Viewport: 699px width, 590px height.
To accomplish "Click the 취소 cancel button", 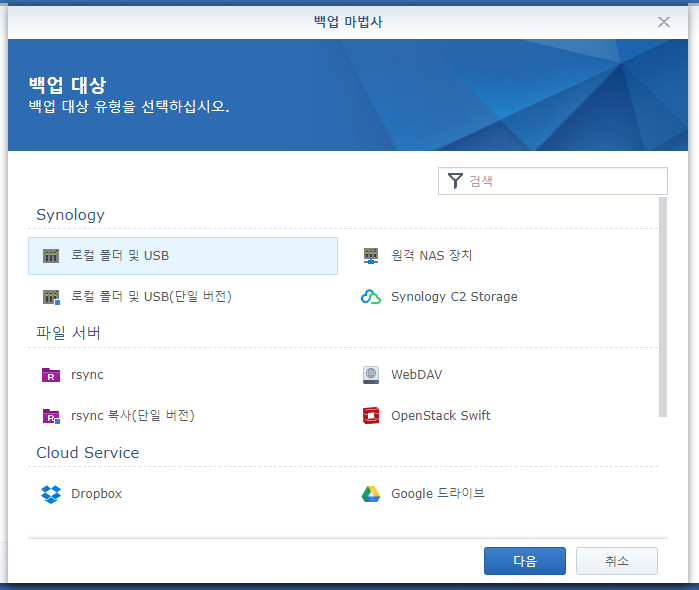I will (x=617, y=561).
